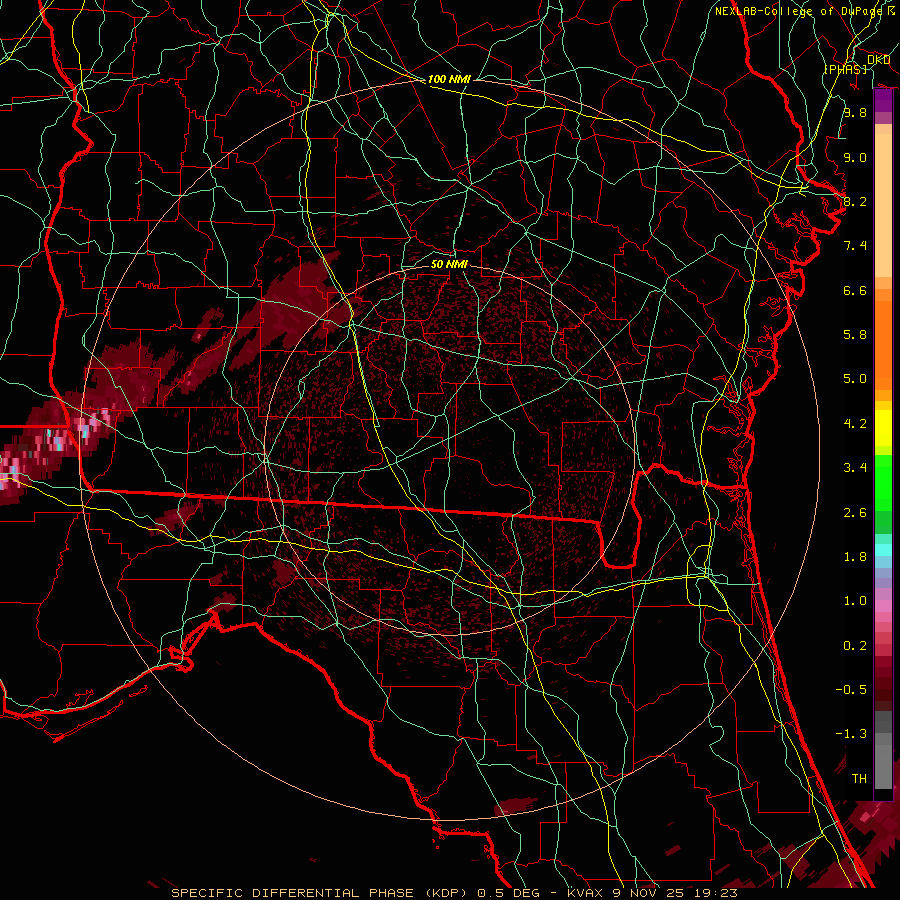Click the 1.0 scale value
The image size is (900, 900).
click(x=855, y=601)
